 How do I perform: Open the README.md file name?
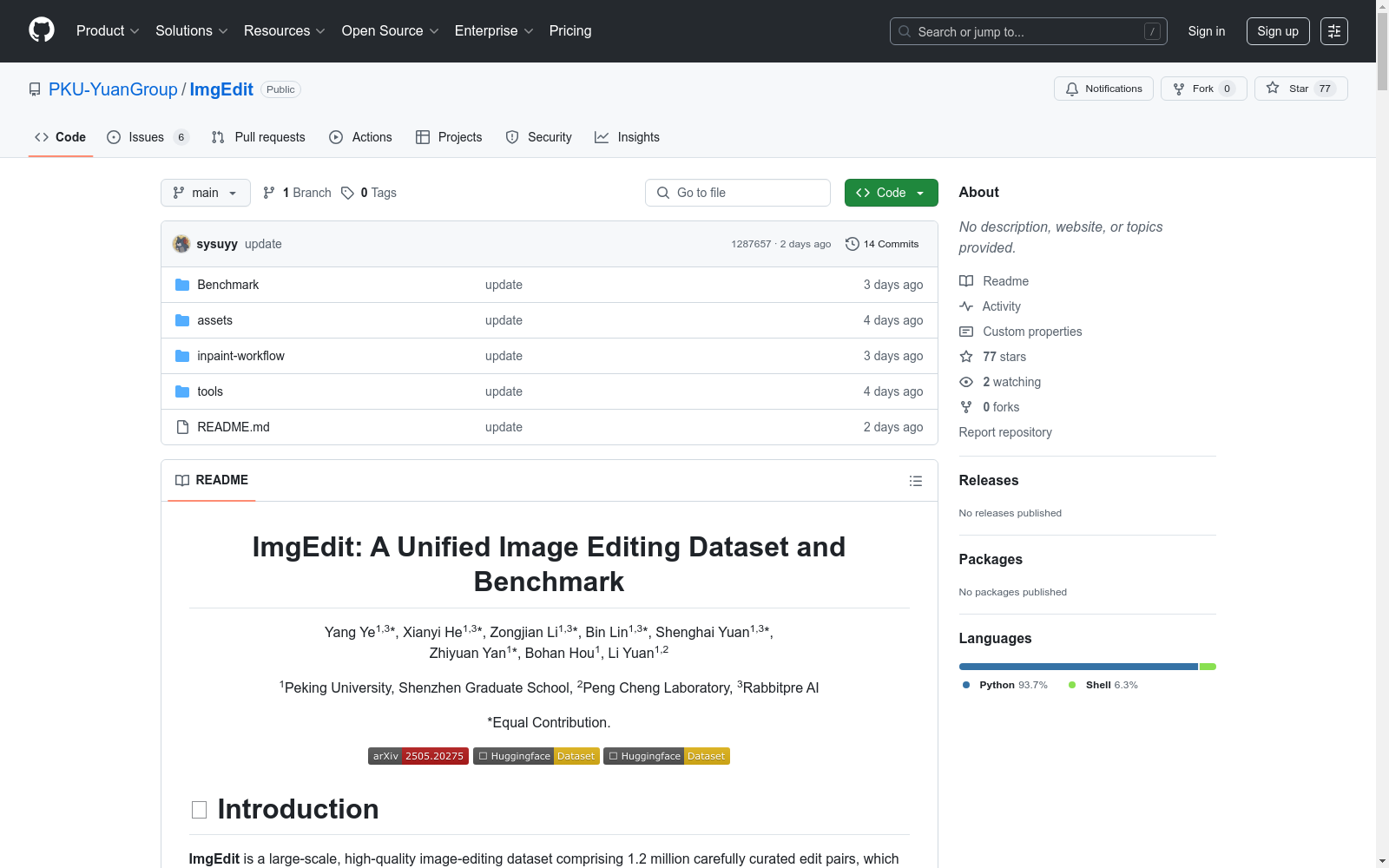tap(234, 427)
